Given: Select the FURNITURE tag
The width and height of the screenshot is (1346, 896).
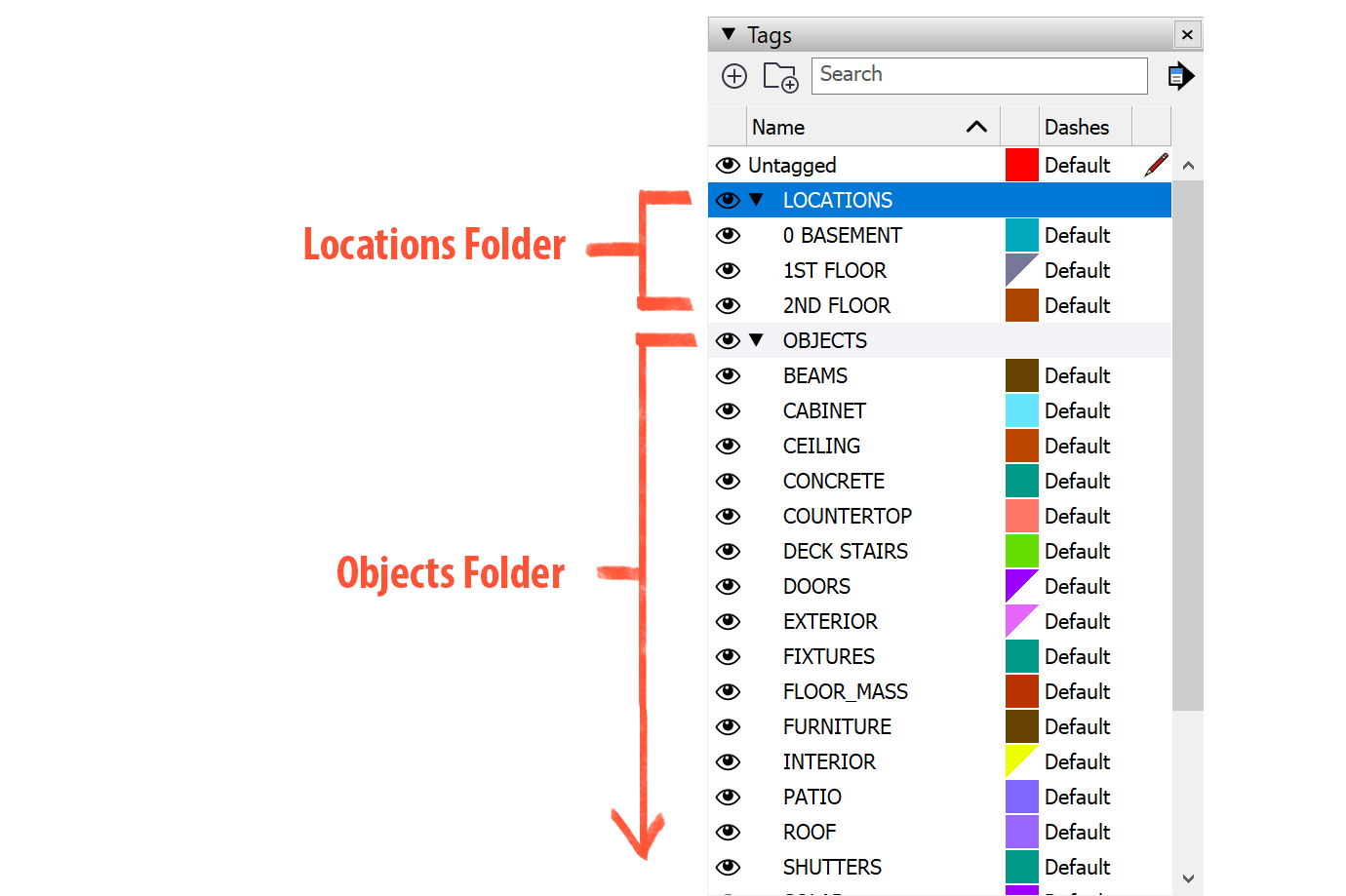Looking at the screenshot, I should [837, 727].
